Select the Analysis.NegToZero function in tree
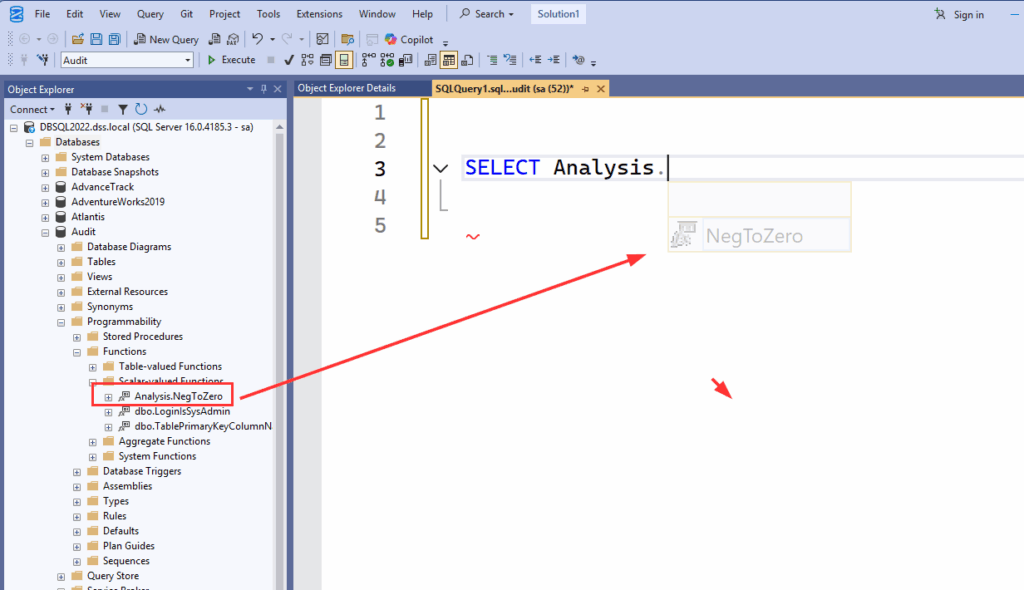The width and height of the screenshot is (1024, 590). [x=178, y=396]
